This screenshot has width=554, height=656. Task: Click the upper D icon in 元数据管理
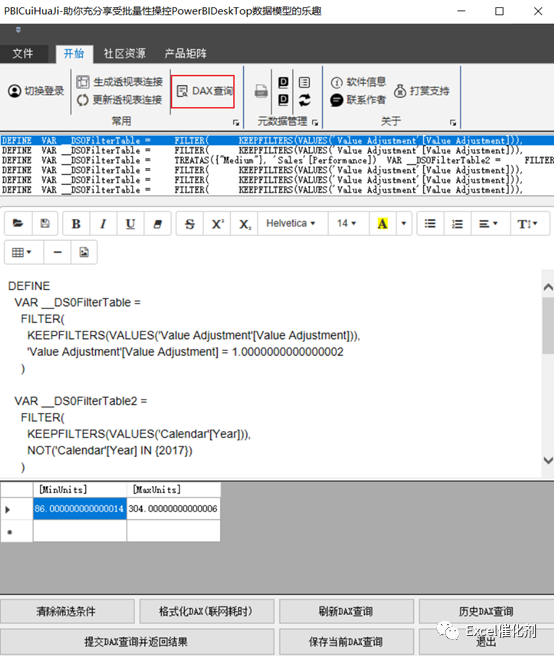[x=283, y=82]
